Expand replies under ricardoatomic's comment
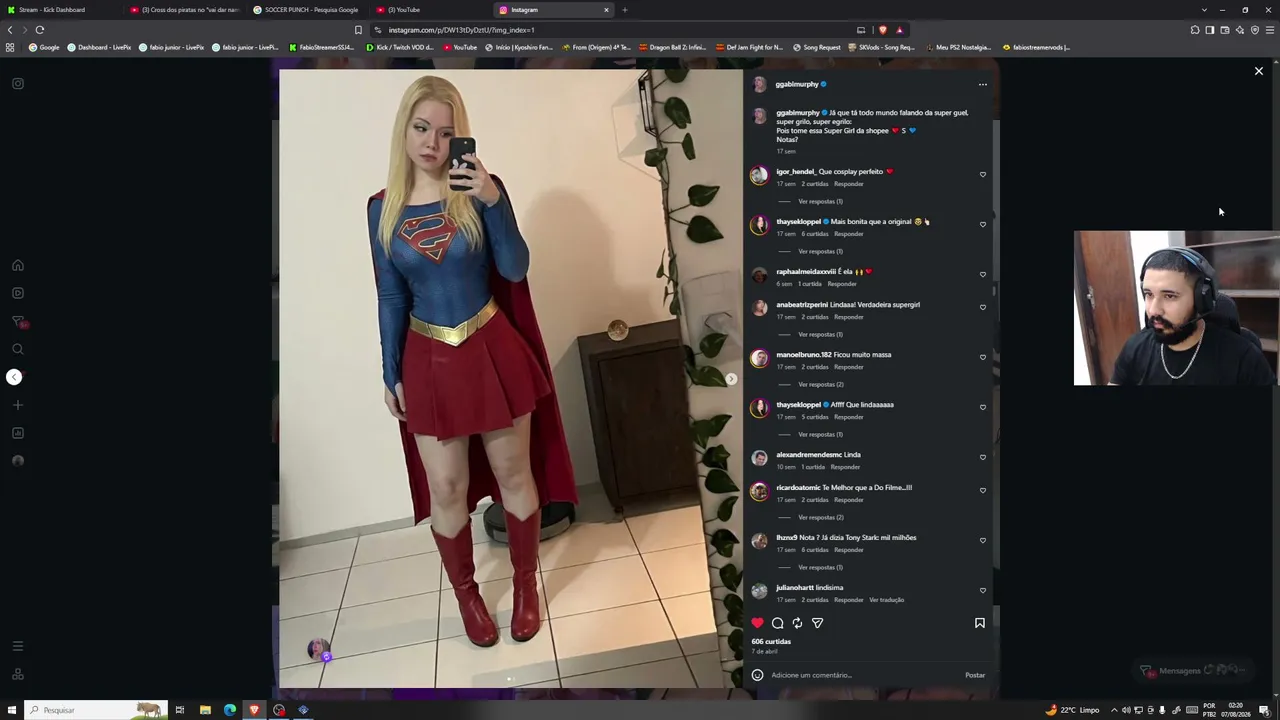 [820, 517]
